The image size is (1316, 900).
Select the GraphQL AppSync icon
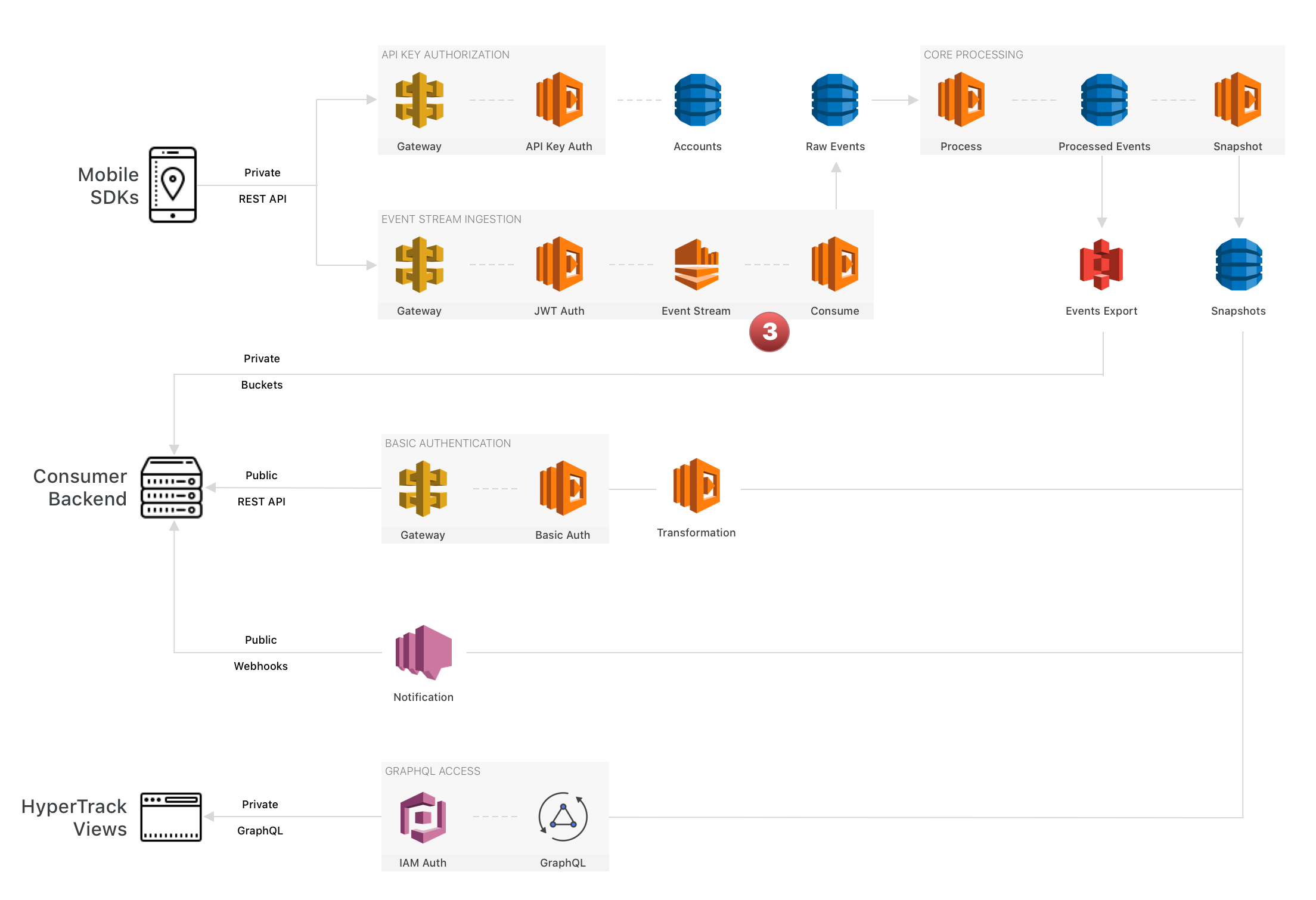click(563, 817)
